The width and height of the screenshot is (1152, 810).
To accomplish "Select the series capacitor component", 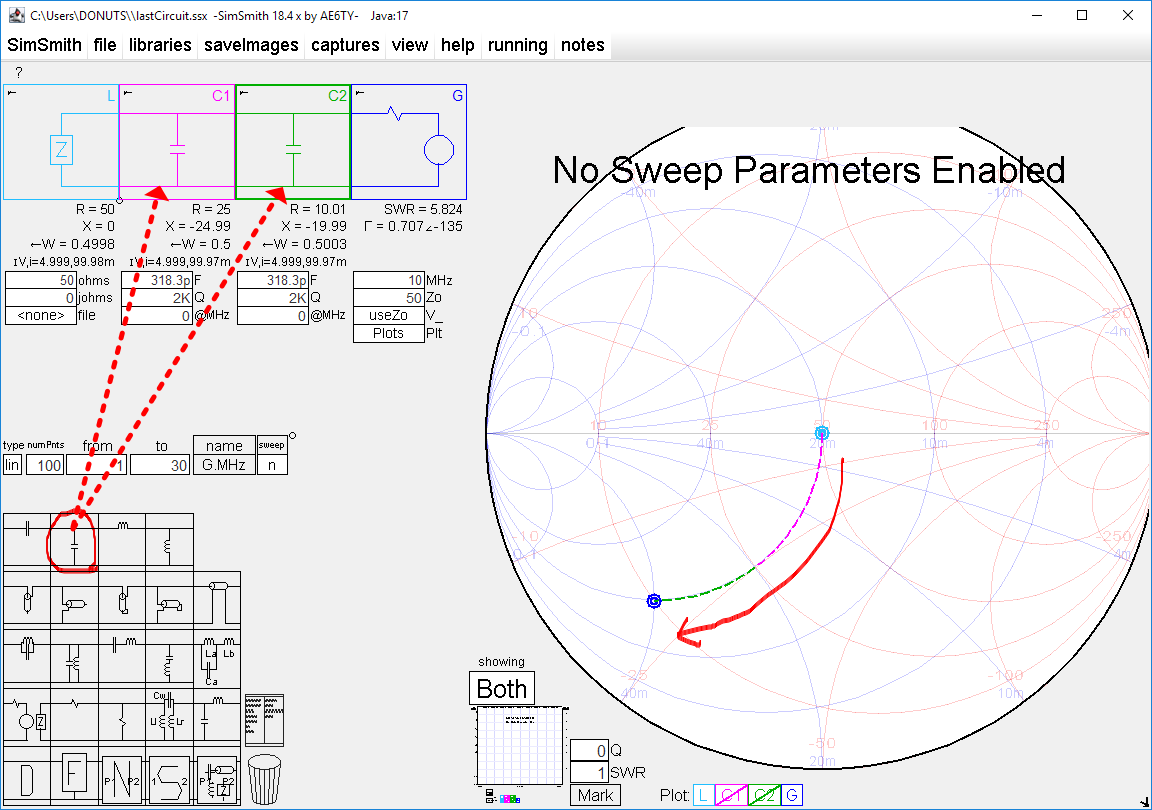I will pos(27,541).
